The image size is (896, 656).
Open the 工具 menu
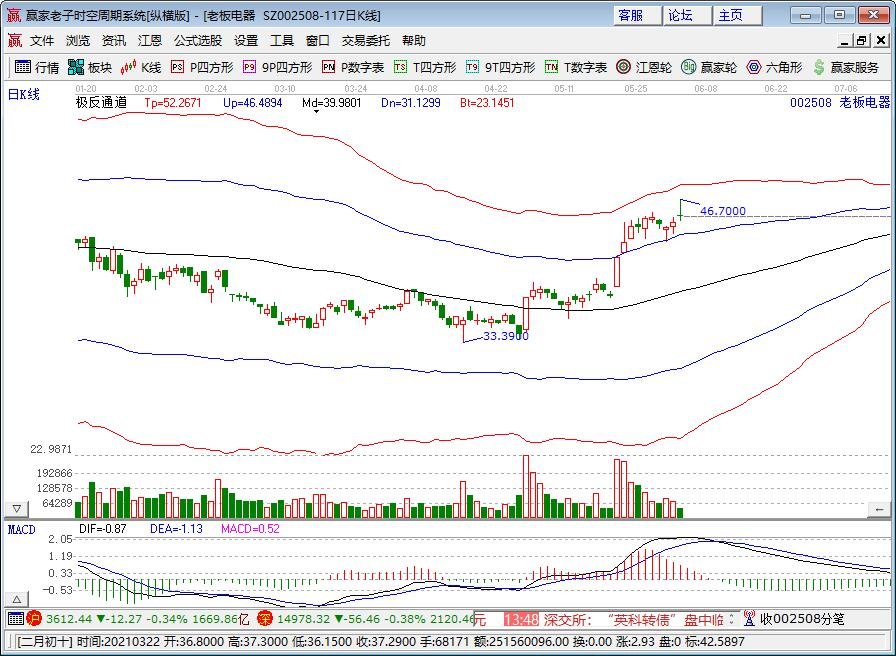282,41
